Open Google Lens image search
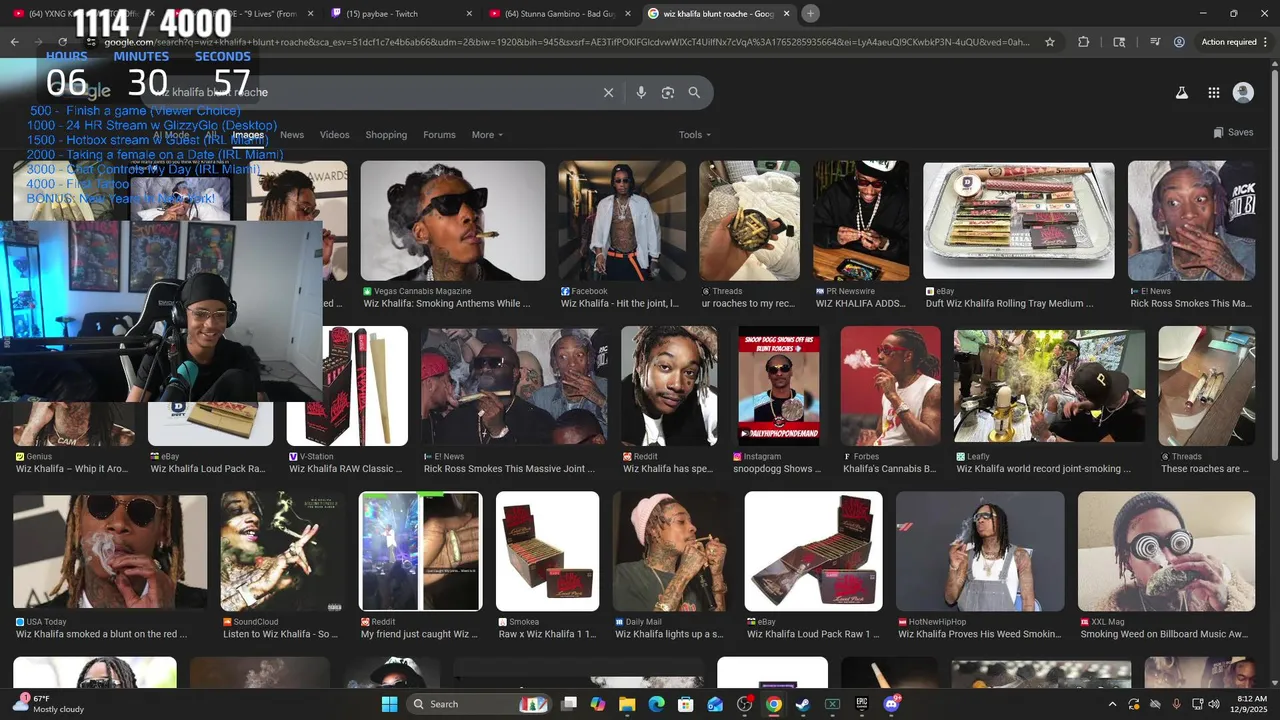Image resolution: width=1280 pixels, height=720 pixels. (x=668, y=92)
